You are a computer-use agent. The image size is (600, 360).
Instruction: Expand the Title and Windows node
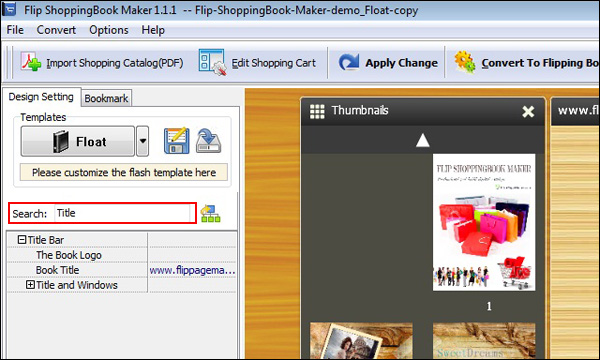coord(30,285)
